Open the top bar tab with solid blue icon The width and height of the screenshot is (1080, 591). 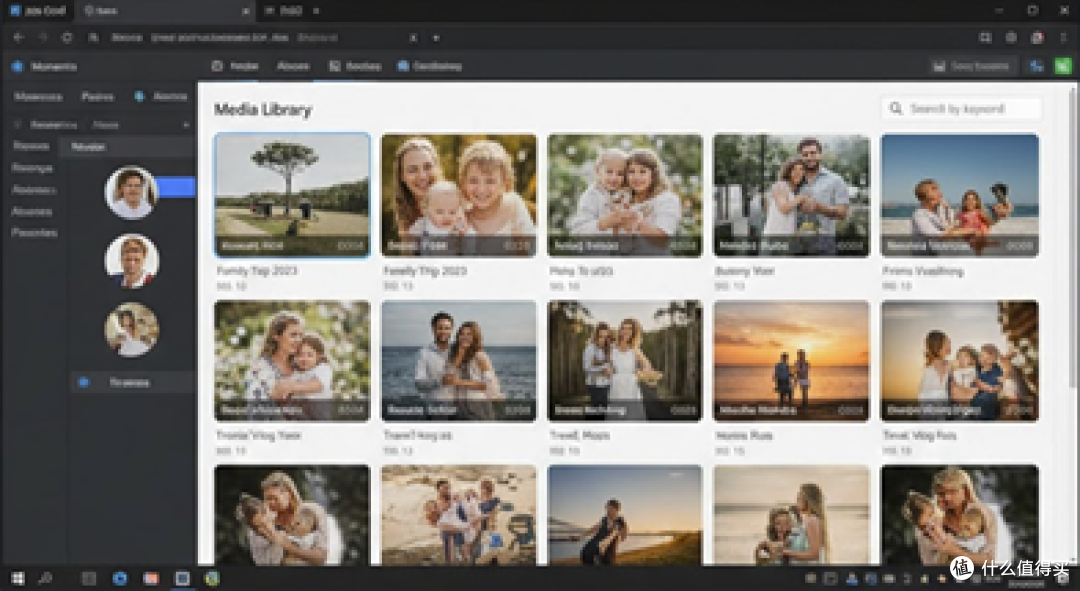pyautogui.click(x=429, y=66)
